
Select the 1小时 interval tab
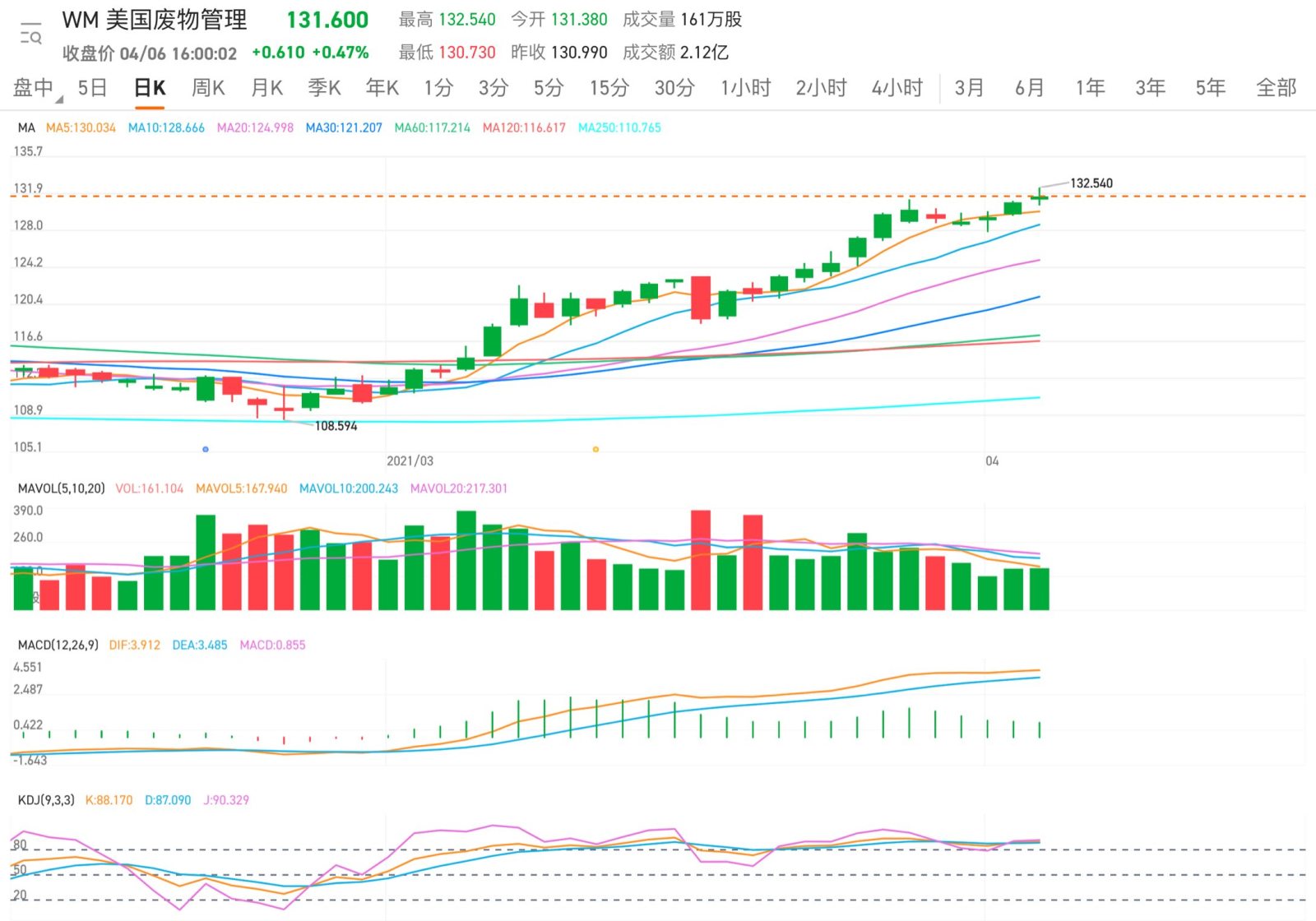pyautogui.click(x=745, y=88)
